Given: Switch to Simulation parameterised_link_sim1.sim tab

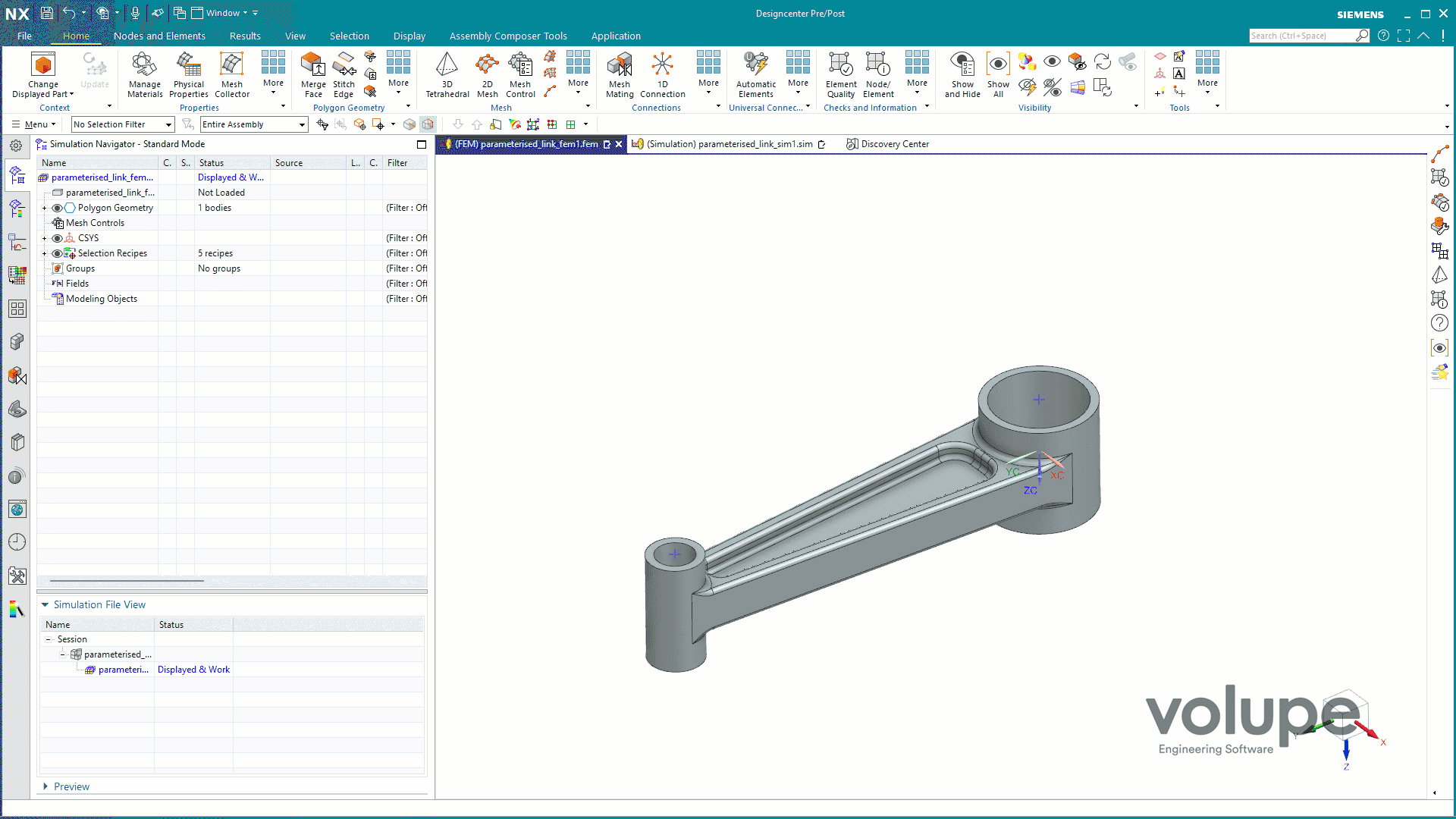Looking at the screenshot, I should (x=728, y=144).
